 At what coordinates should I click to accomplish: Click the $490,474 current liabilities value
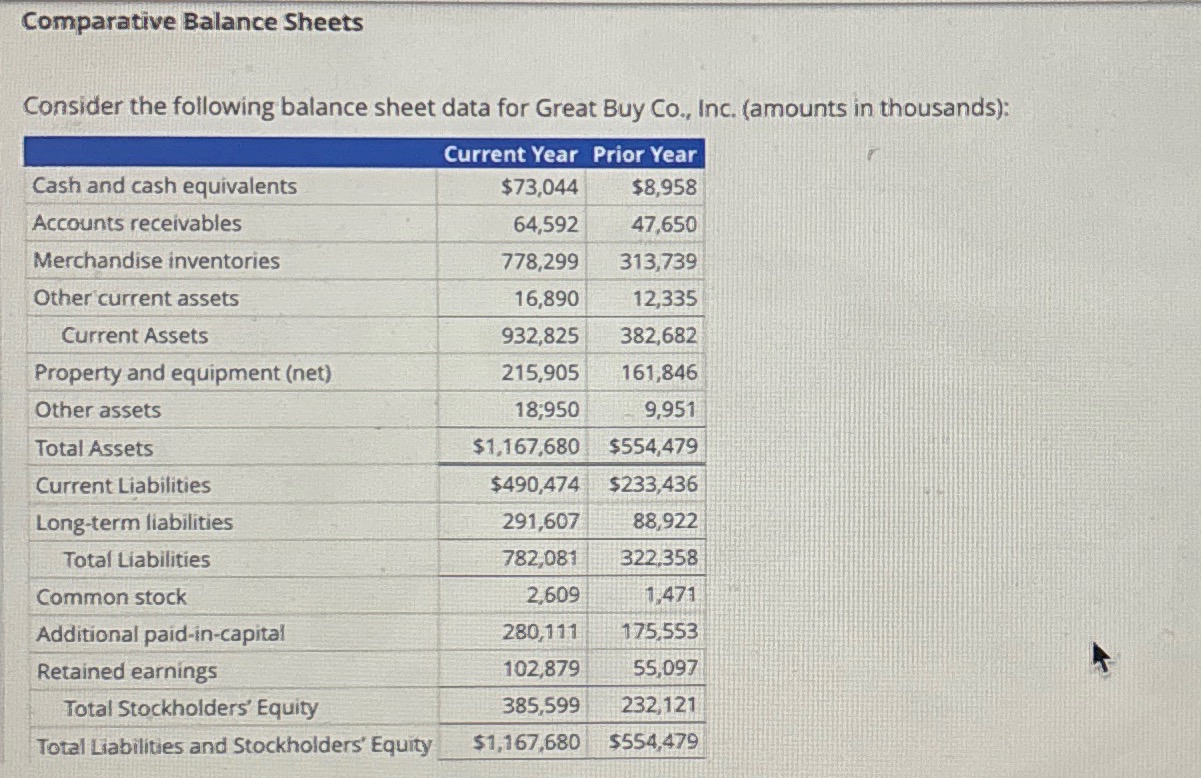(535, 485)
